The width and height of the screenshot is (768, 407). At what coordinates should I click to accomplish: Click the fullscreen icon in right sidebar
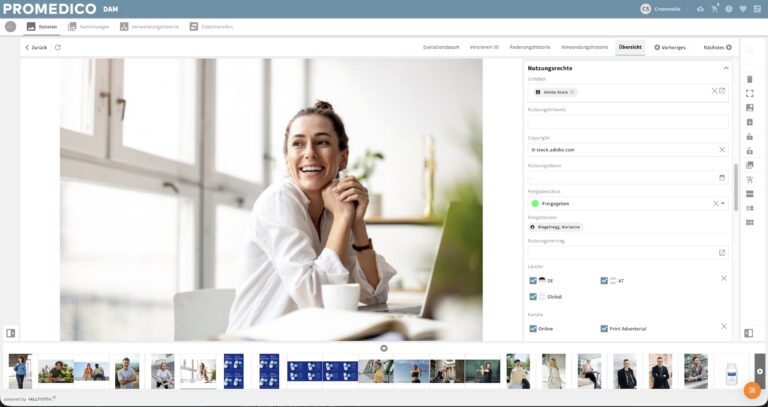(749, 93)
